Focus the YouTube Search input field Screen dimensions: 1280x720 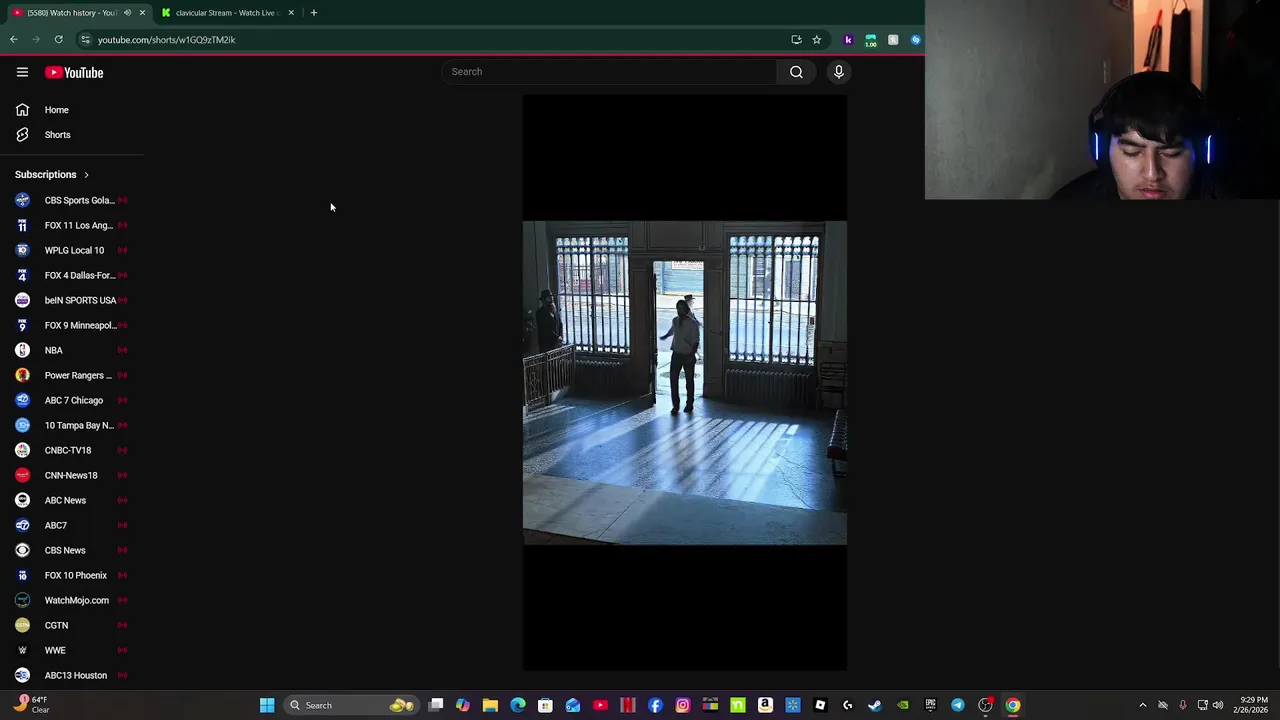(610, 72)
